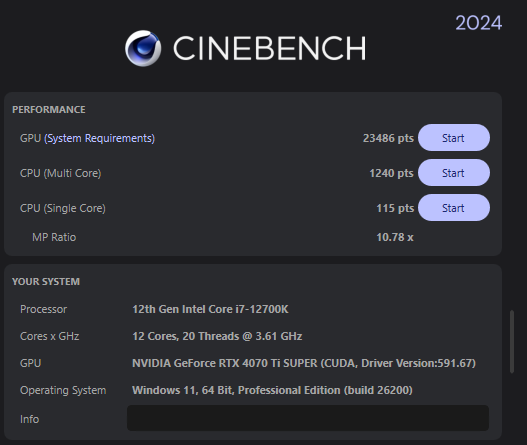Click the MP Ratio value 10.78 x
The image size is (527, 445).
[x=395, y=237]
